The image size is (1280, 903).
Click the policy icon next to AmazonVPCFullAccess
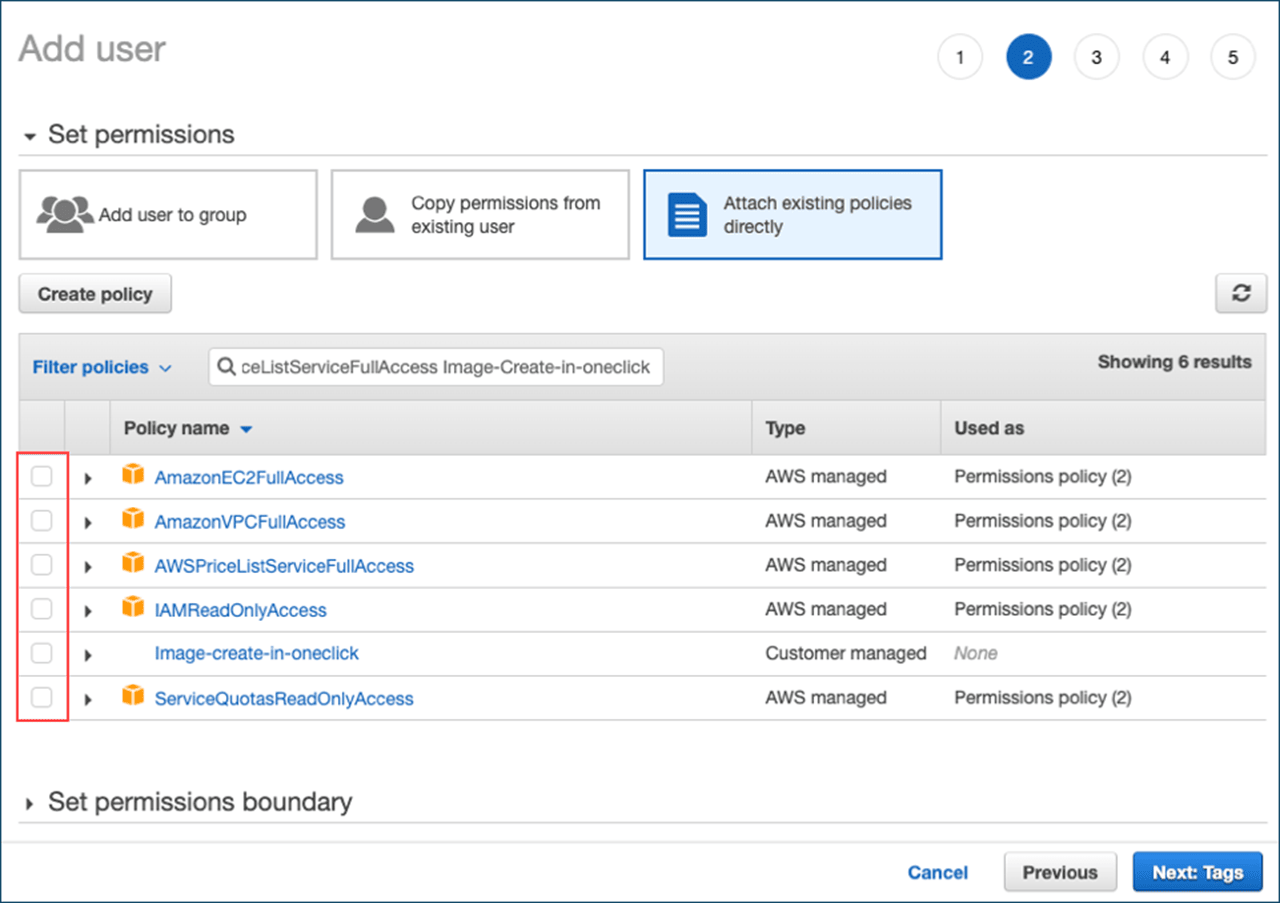(x=133, y=520)
